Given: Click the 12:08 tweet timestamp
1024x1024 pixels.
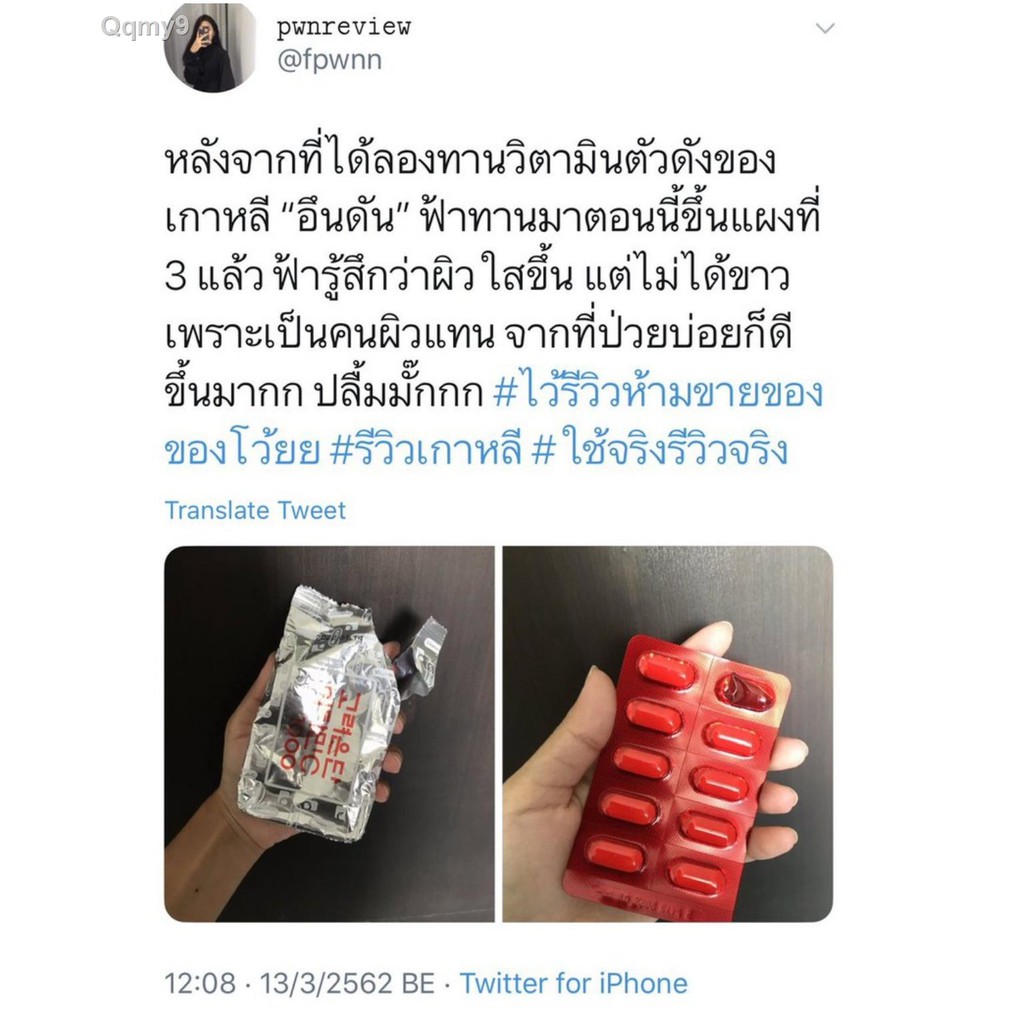Looking at the screenshot, I should tap(200, 983).
